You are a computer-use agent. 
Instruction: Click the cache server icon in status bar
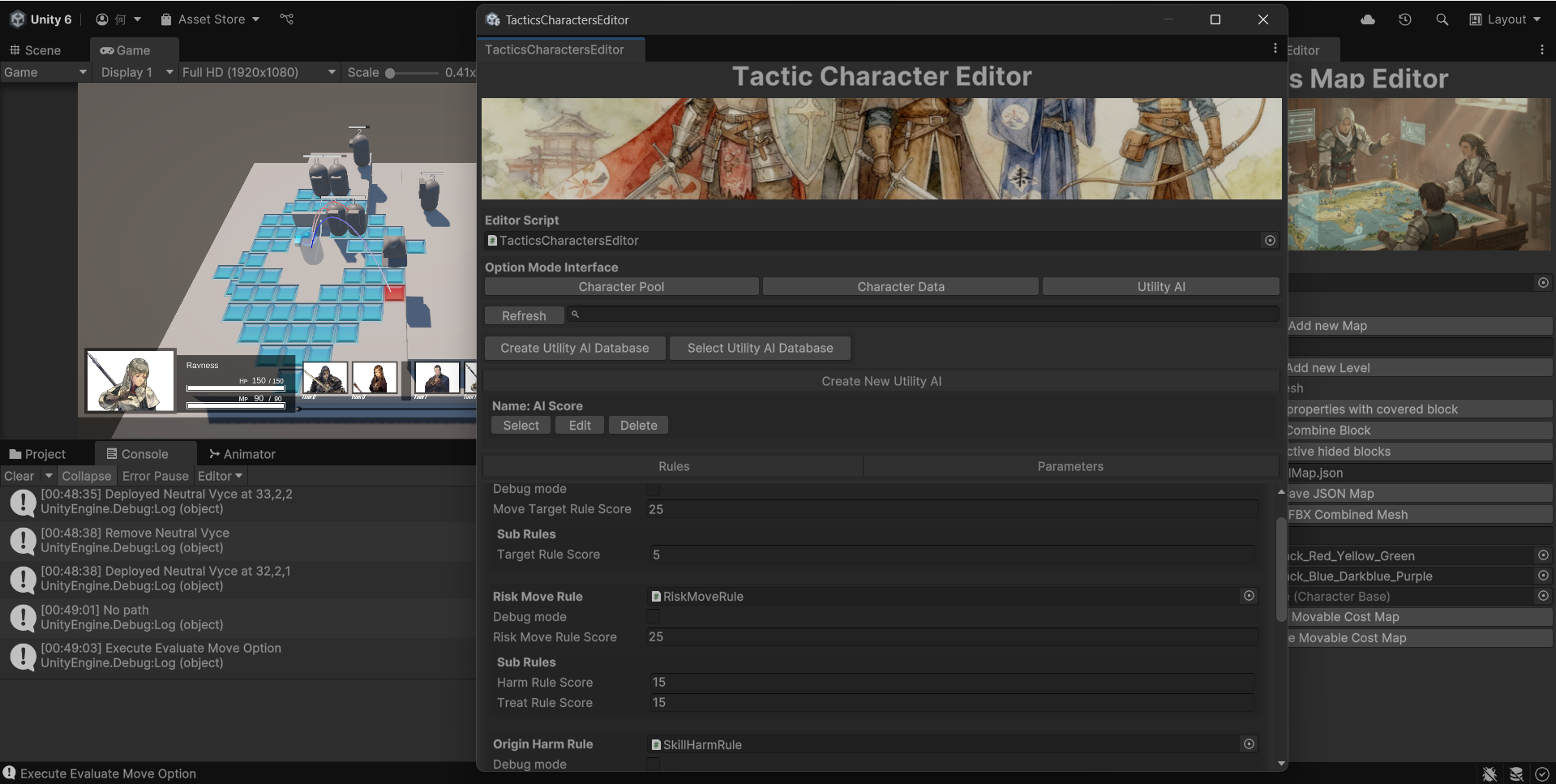point(1516,774)
